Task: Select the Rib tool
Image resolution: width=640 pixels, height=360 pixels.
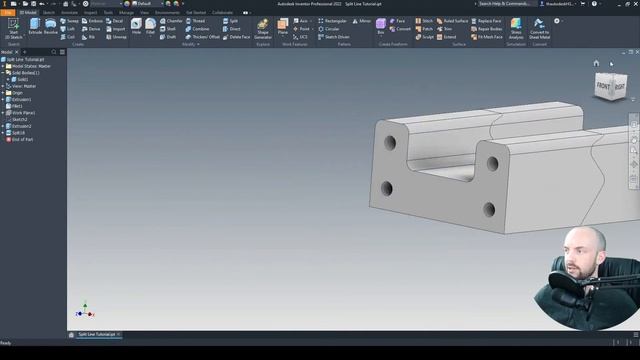Action: click(x=89, y=37)
